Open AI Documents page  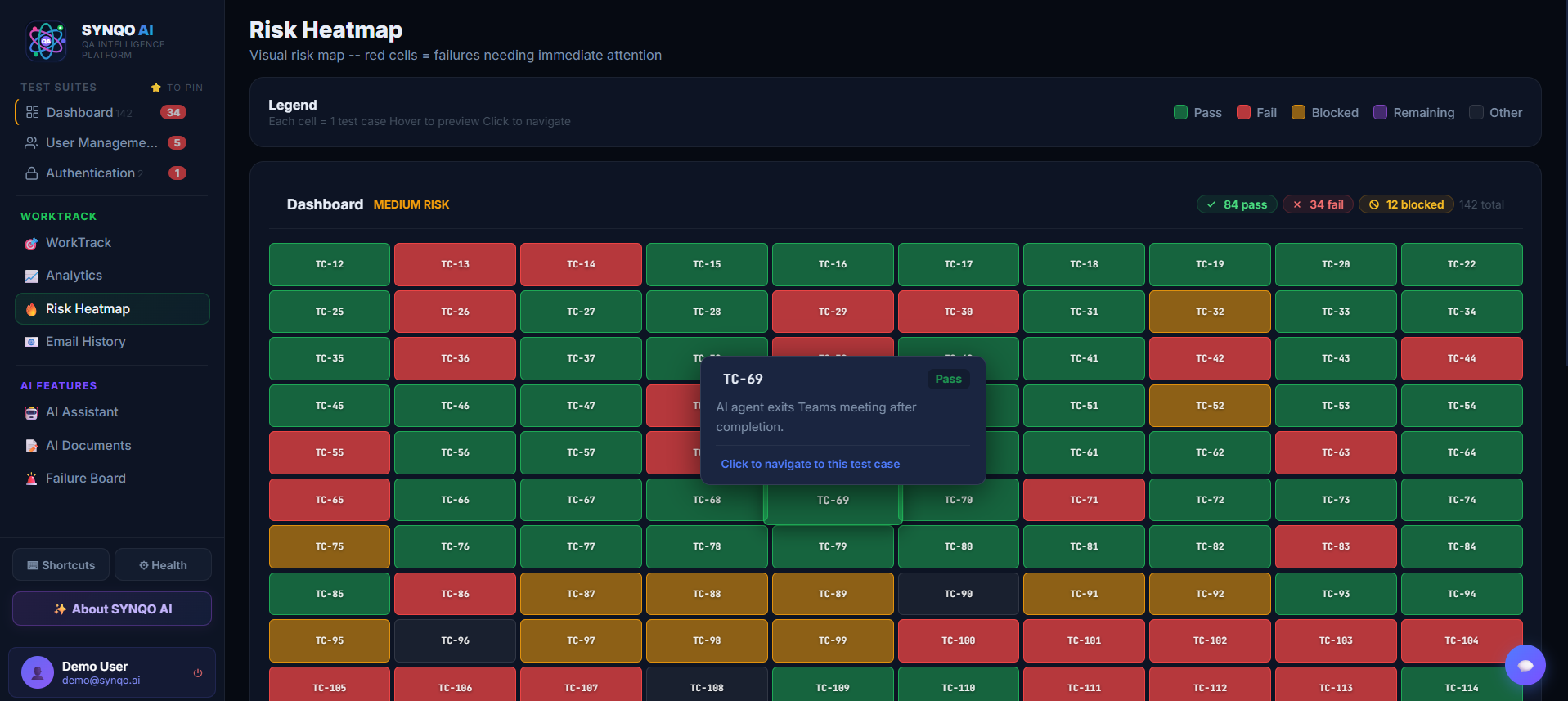(x=112, y=446)
